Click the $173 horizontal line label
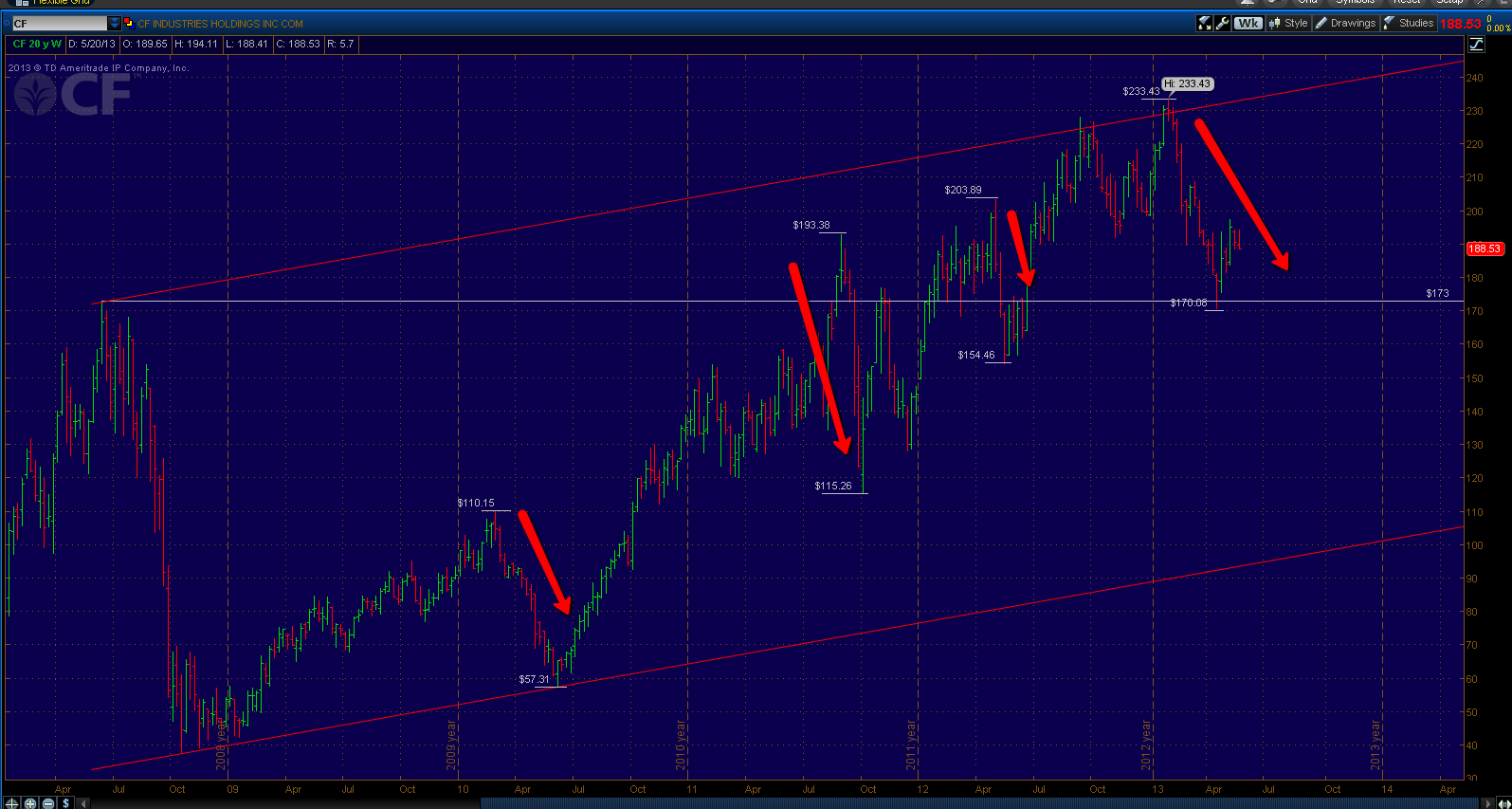Image resolution: width=1512 pixels, height=809 pixels. coord(1437,293)
